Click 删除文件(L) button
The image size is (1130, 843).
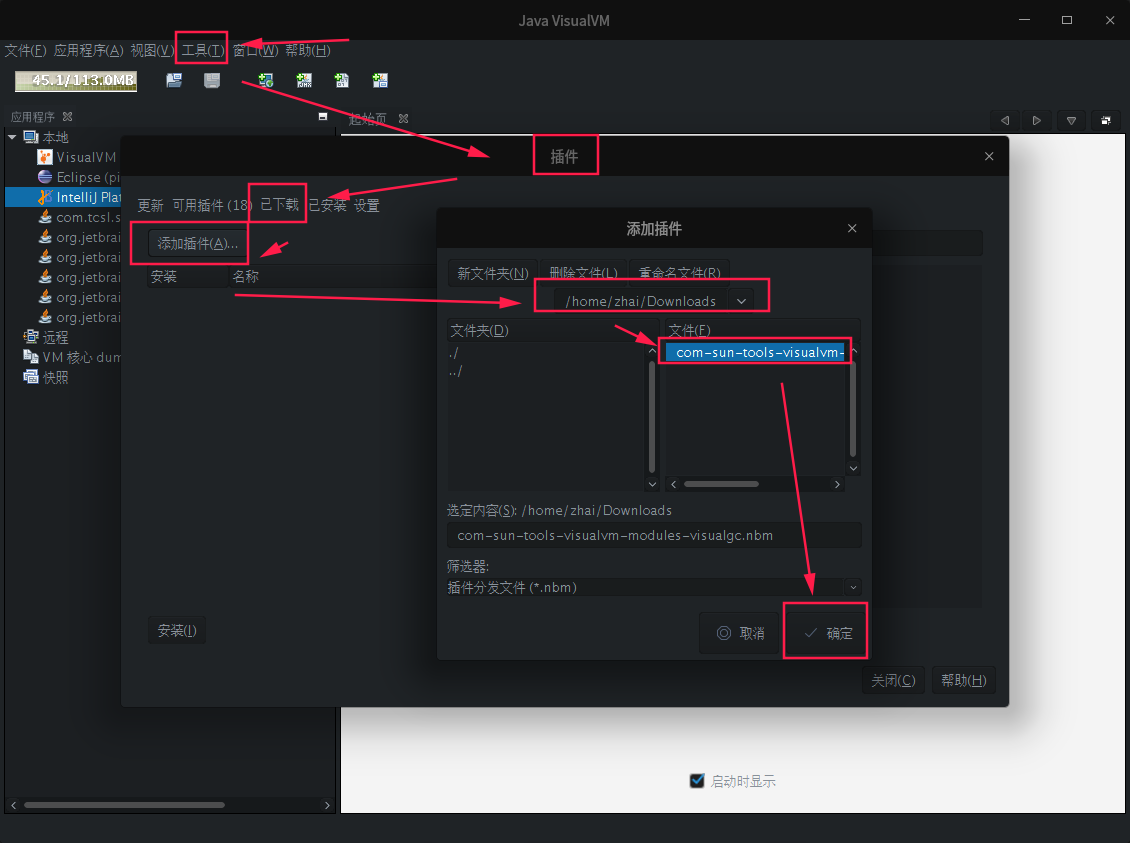(x=584, y=274)
